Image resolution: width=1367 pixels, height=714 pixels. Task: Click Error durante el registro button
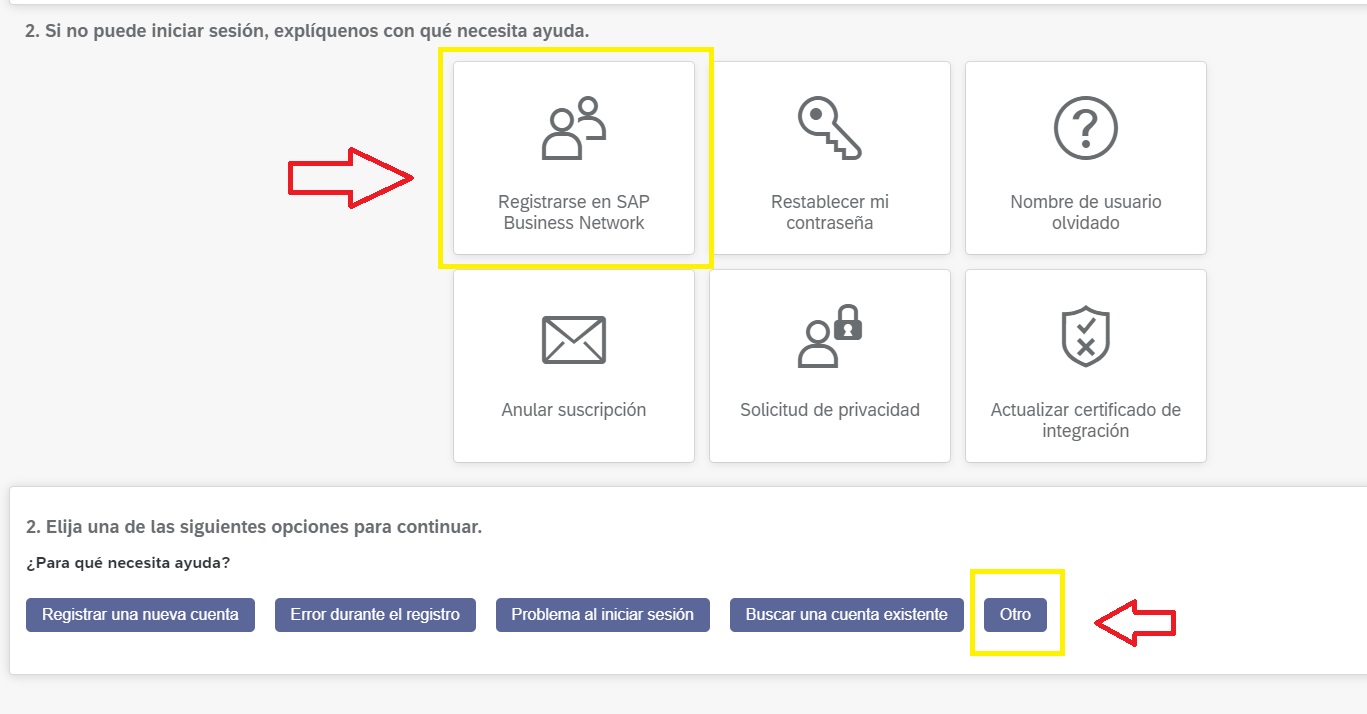[x=375, y=615]
